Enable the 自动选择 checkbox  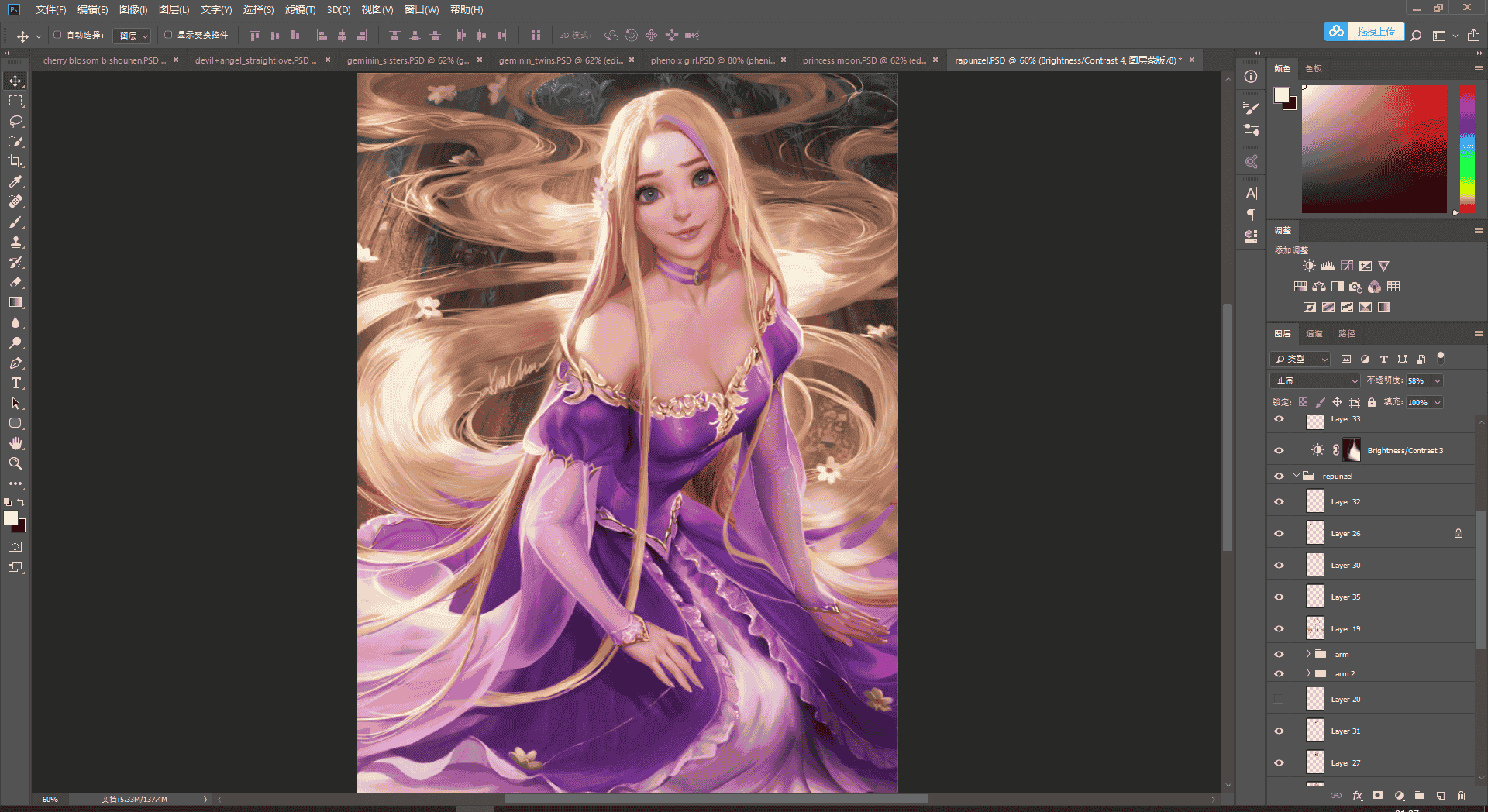pos(57,35)
